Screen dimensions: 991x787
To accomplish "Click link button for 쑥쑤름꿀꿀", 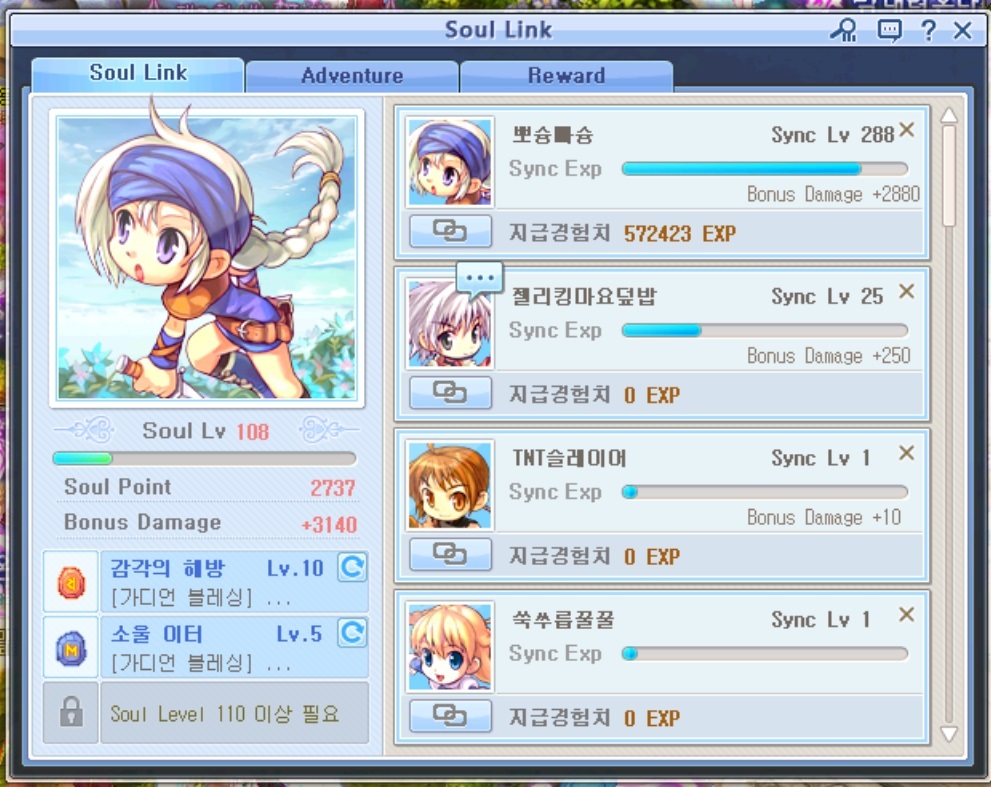I will click(450, 716).
